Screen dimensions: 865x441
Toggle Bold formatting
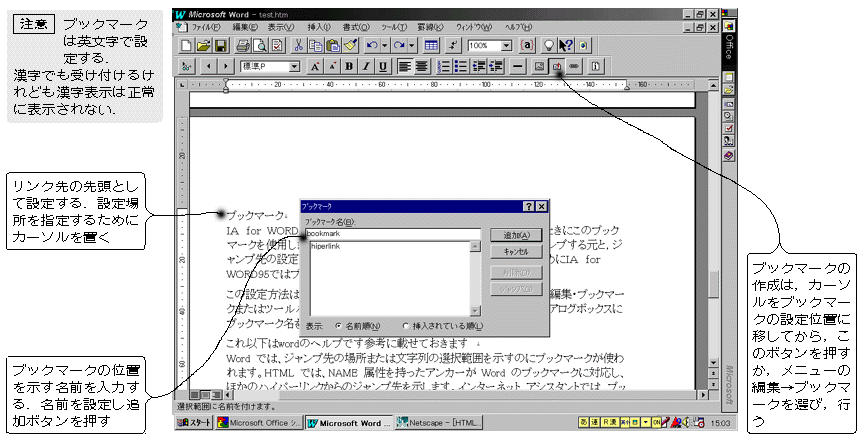click(x=349, y=67)
